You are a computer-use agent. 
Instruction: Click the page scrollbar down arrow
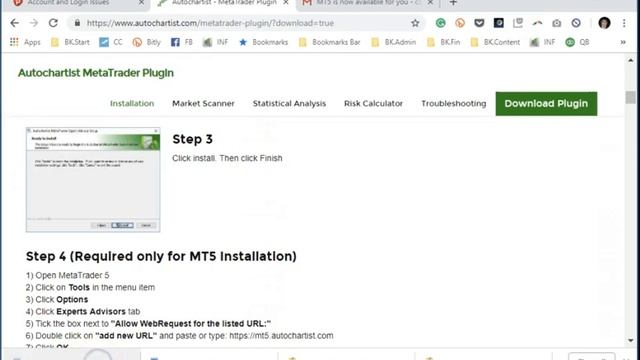(631, 340)
